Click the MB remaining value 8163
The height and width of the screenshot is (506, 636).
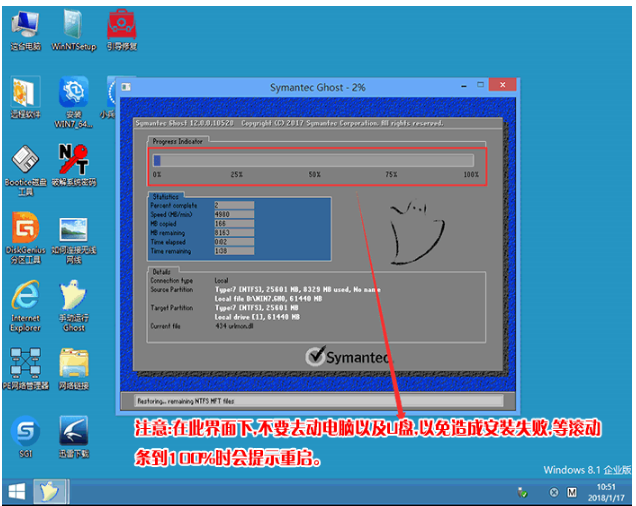(234, 233)
